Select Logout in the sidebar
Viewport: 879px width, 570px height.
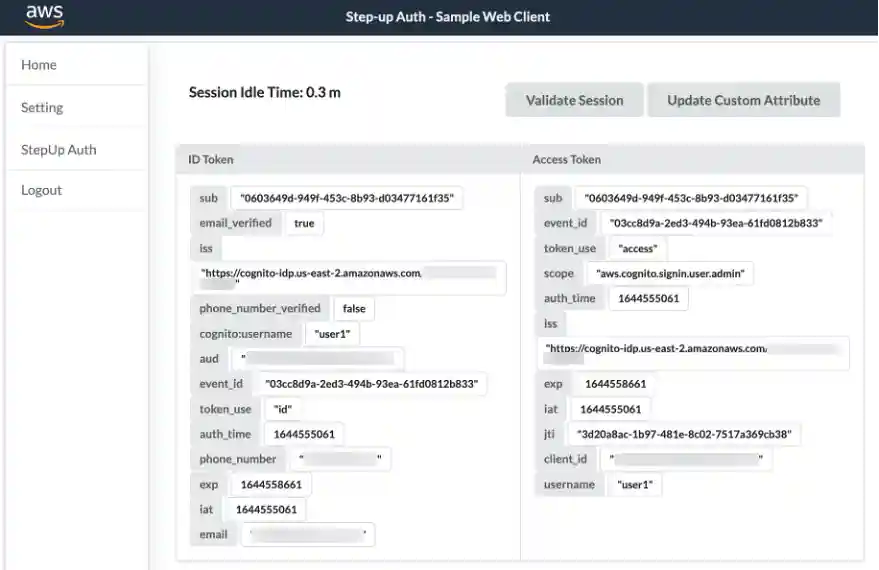click(77, 190)
